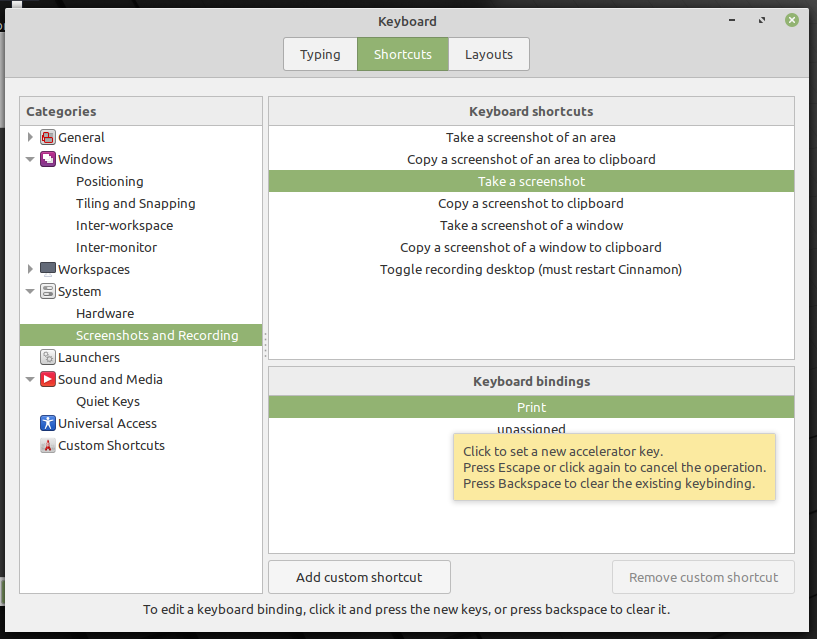Viewport: 817px width, 639px height.
Task: Click the Custom Shortcuts icon
Action: pos(48,446)
